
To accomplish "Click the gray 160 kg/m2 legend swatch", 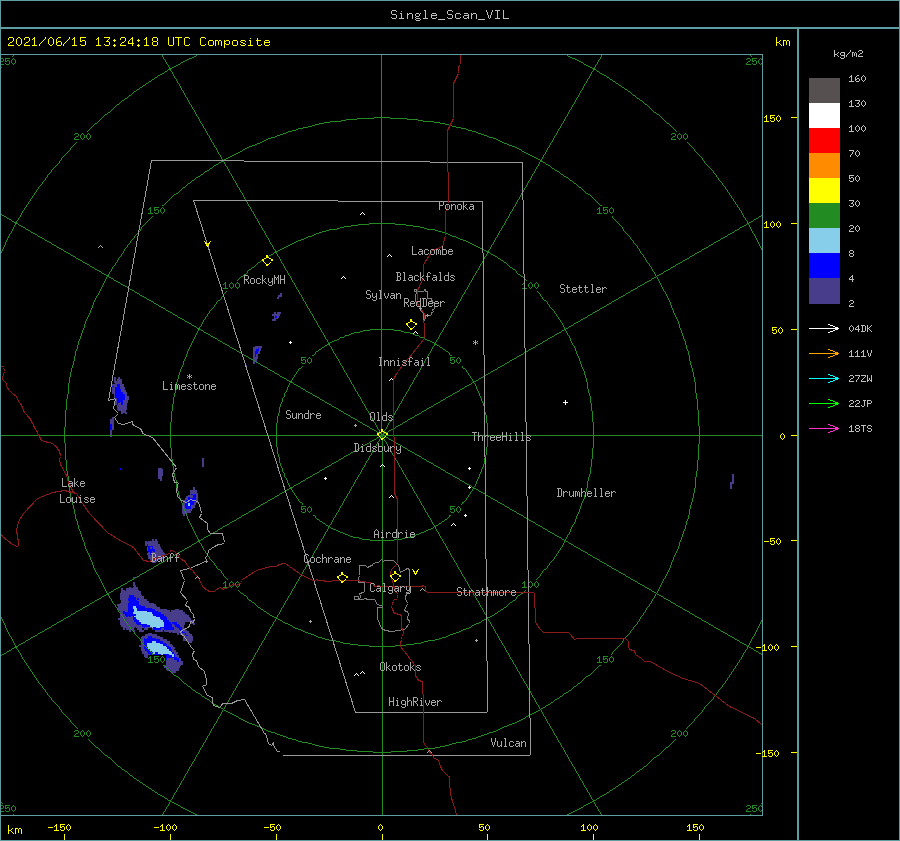I will (x=824, y=90).
